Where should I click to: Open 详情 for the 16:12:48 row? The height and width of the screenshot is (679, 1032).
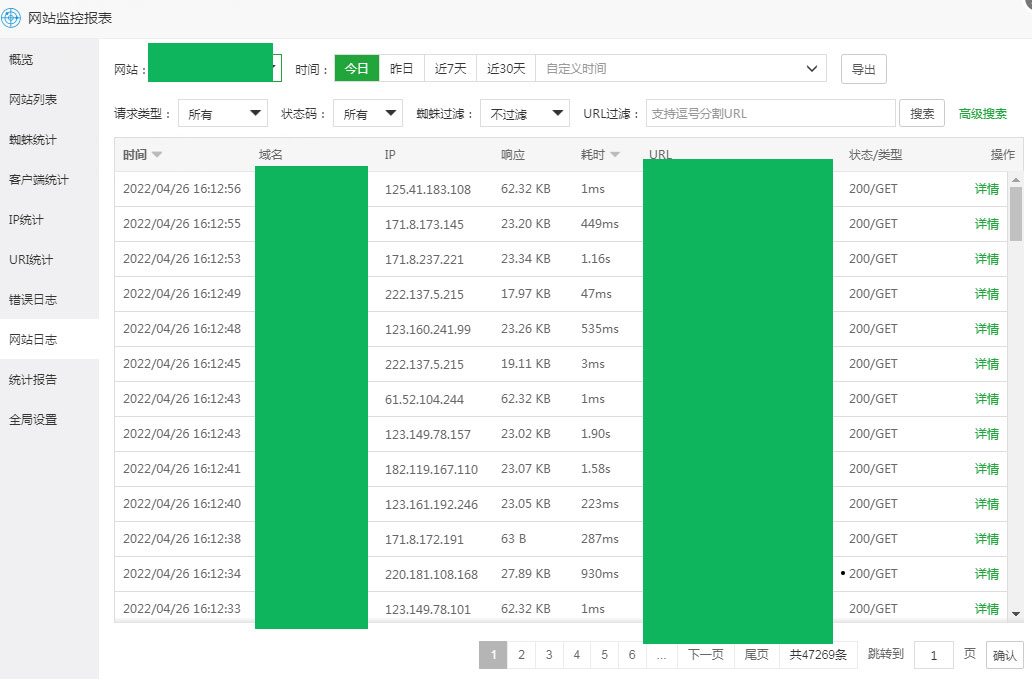click(x=987, y=328)
